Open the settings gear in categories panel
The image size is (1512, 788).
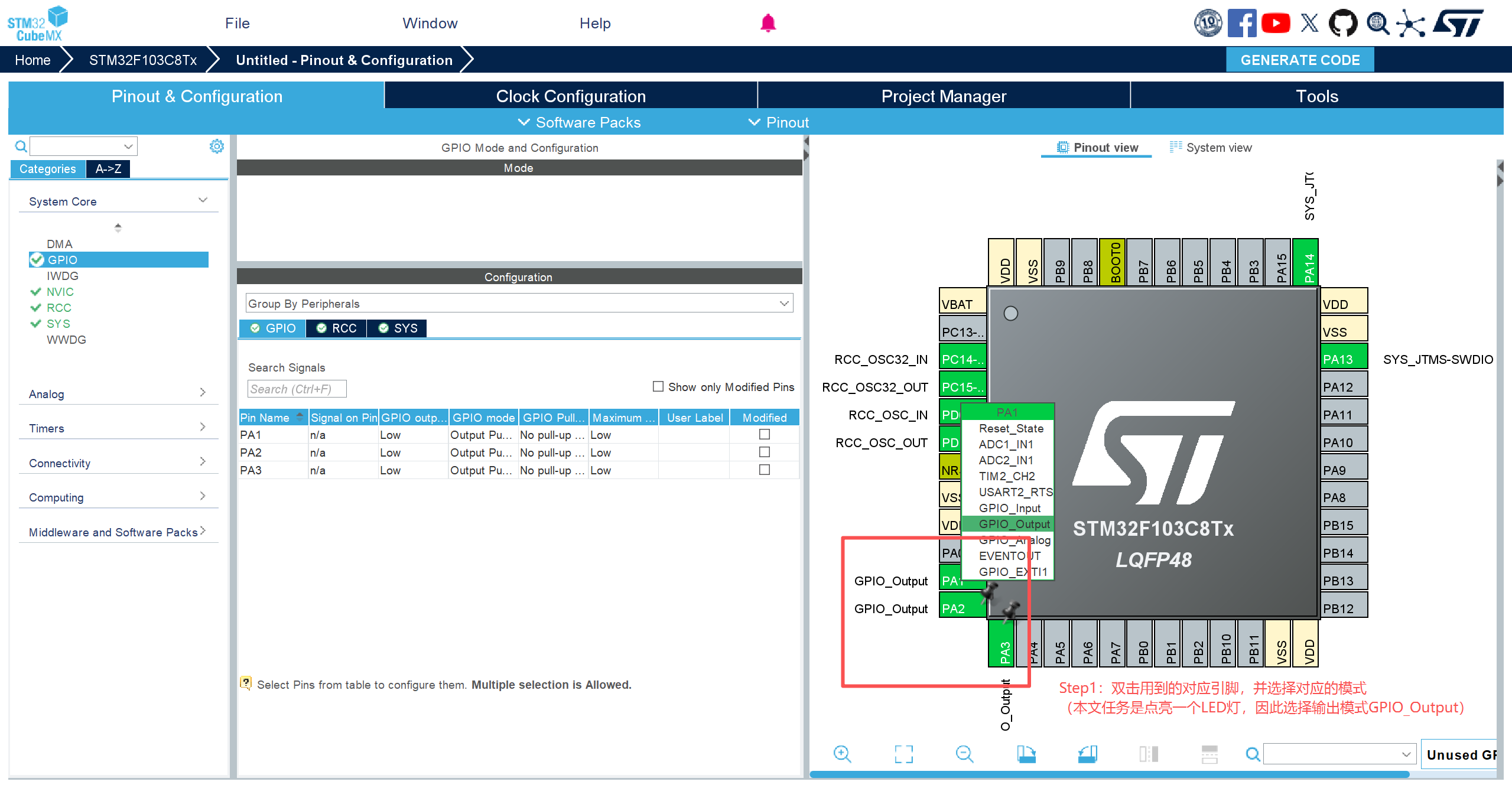217,146
